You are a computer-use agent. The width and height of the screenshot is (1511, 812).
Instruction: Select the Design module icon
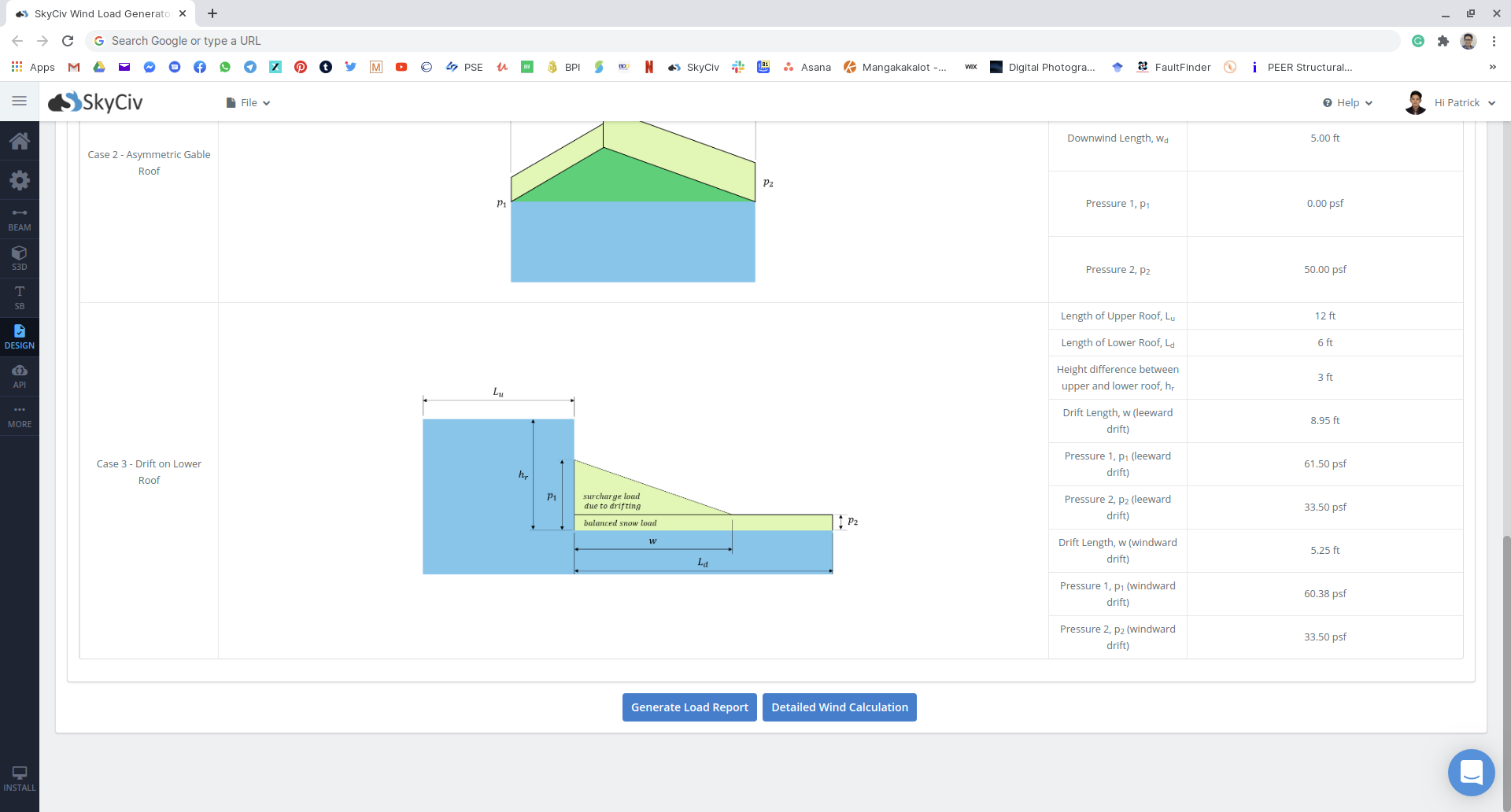pyautogui.click(x=20, y=337)
